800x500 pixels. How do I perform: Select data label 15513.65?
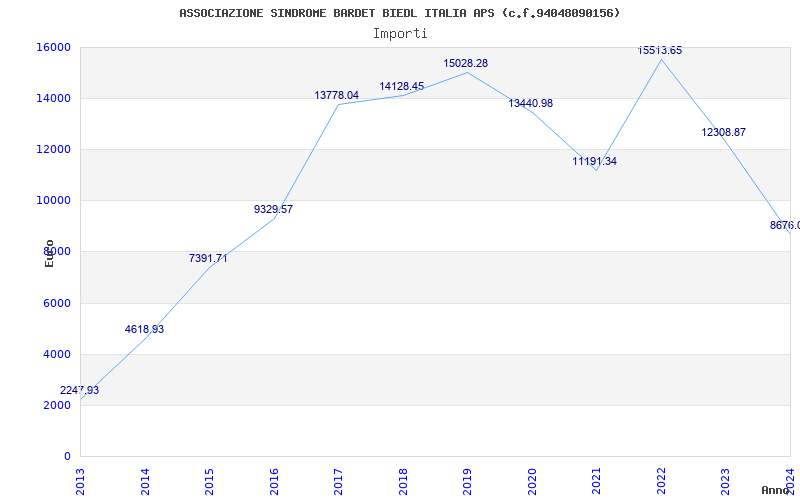point(660,51)
